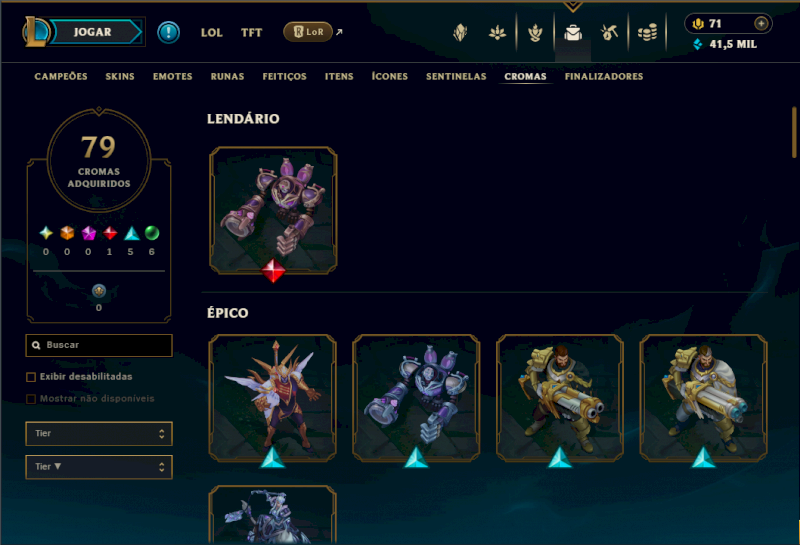The width and height of the screenshot is (800, 545).
Task: Click the plus icon to buy RP
Action: 761,23
